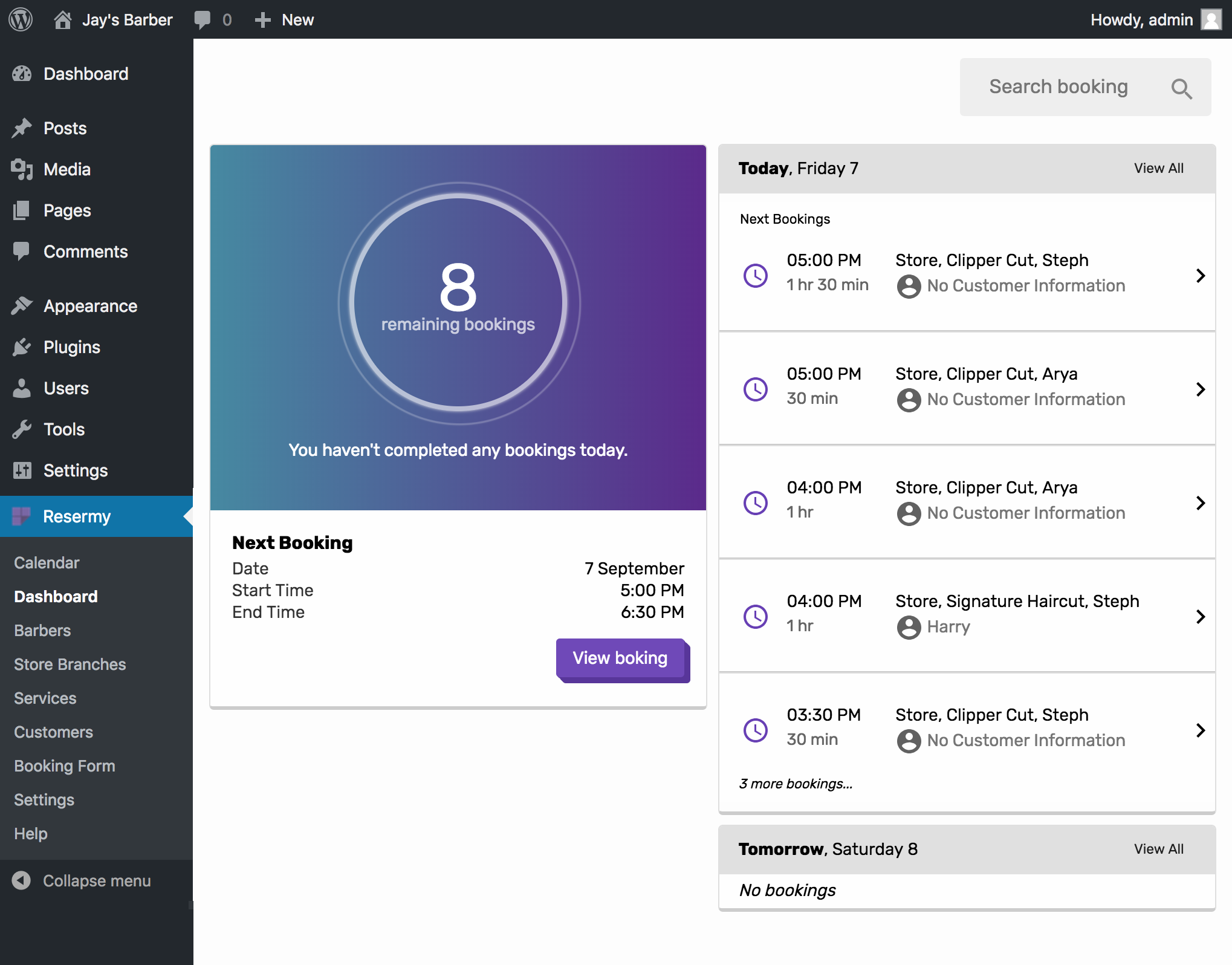
Task: Select Resermy Dashboard submenu item
Action: point(56,597)
